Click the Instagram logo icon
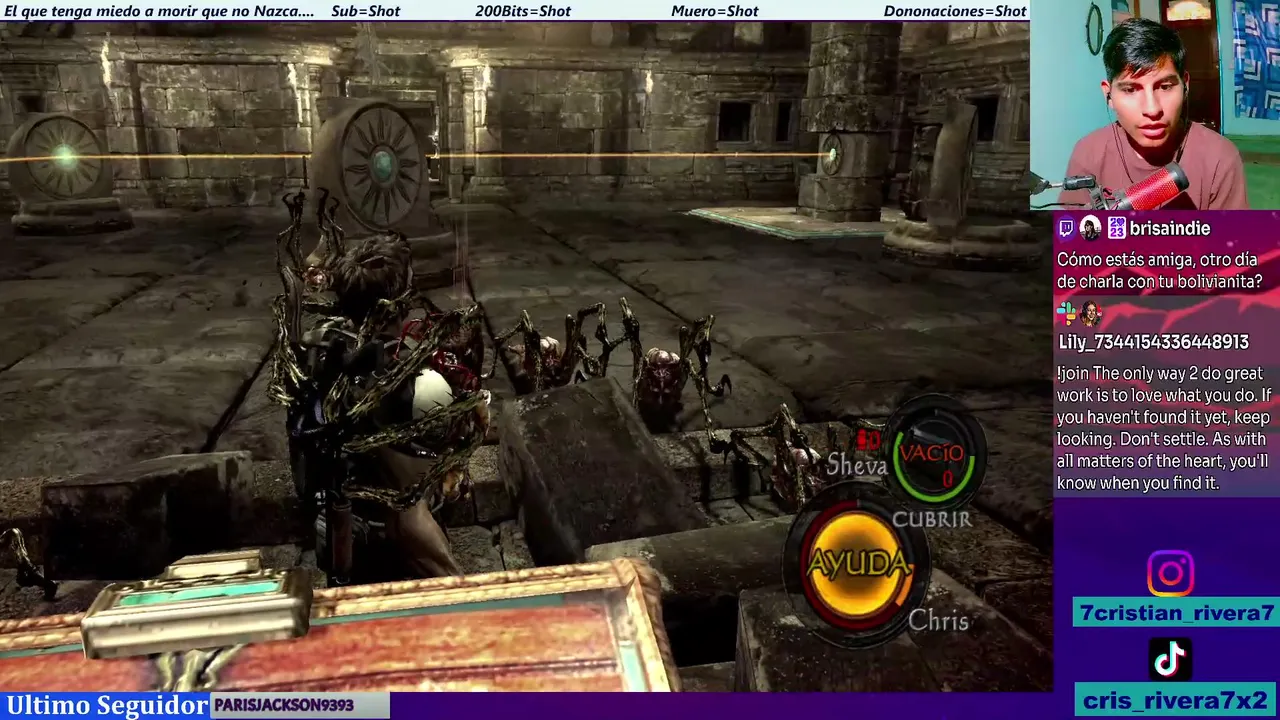 click(x=1170, y=574)
